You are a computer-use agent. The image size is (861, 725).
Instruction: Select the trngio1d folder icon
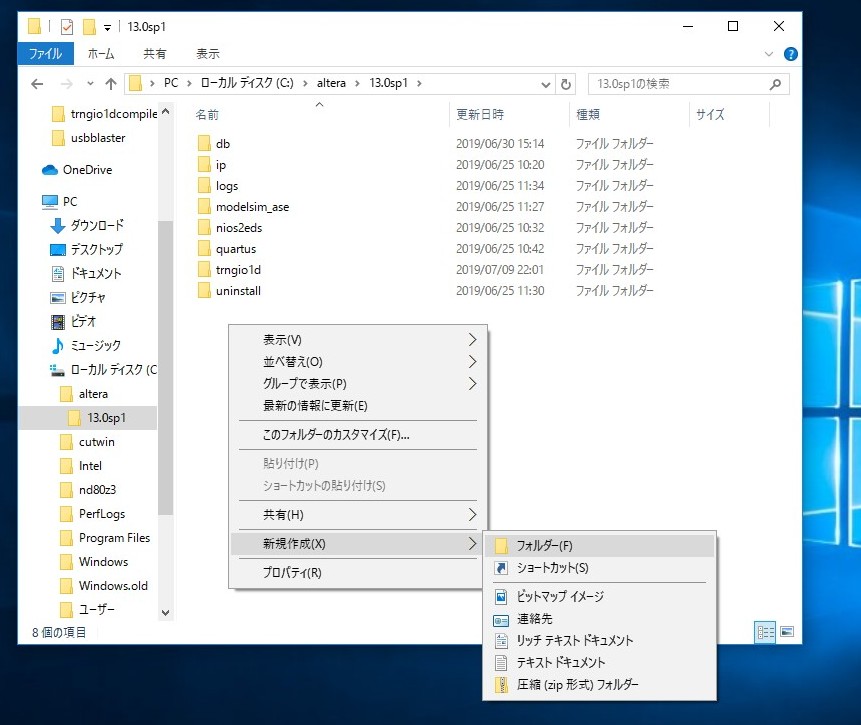pyautogui.click(x=204, y=270)
